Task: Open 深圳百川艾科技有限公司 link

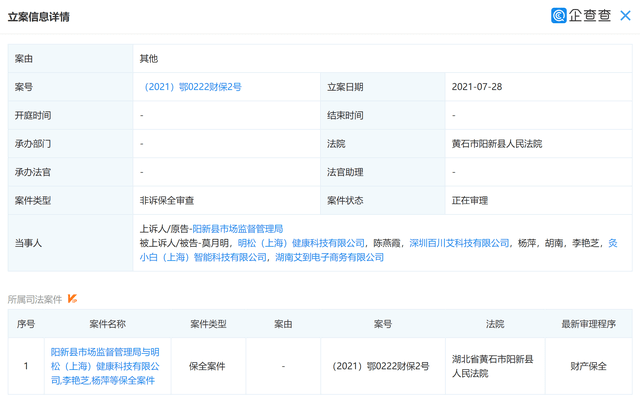Action: click(x=459, y=243)
